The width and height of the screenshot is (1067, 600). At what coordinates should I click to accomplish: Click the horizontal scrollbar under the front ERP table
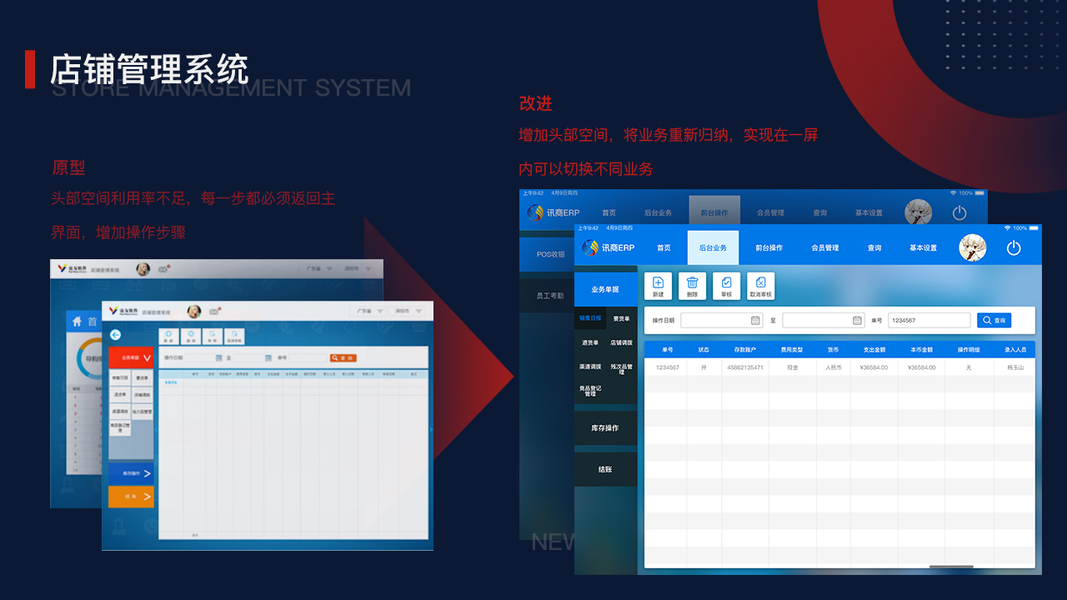point(951,566)
